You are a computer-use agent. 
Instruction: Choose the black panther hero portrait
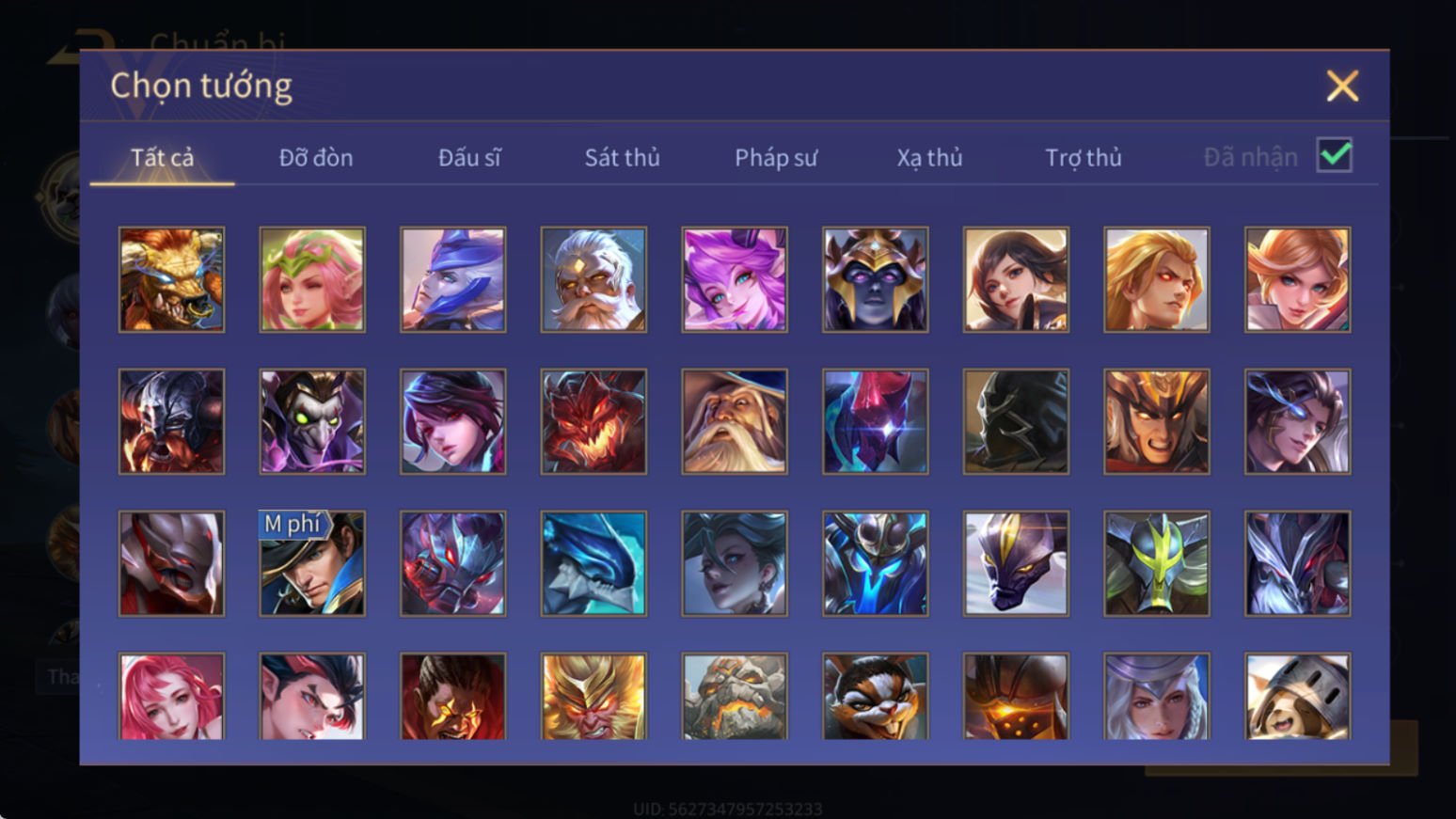[x=1016, y=563]
